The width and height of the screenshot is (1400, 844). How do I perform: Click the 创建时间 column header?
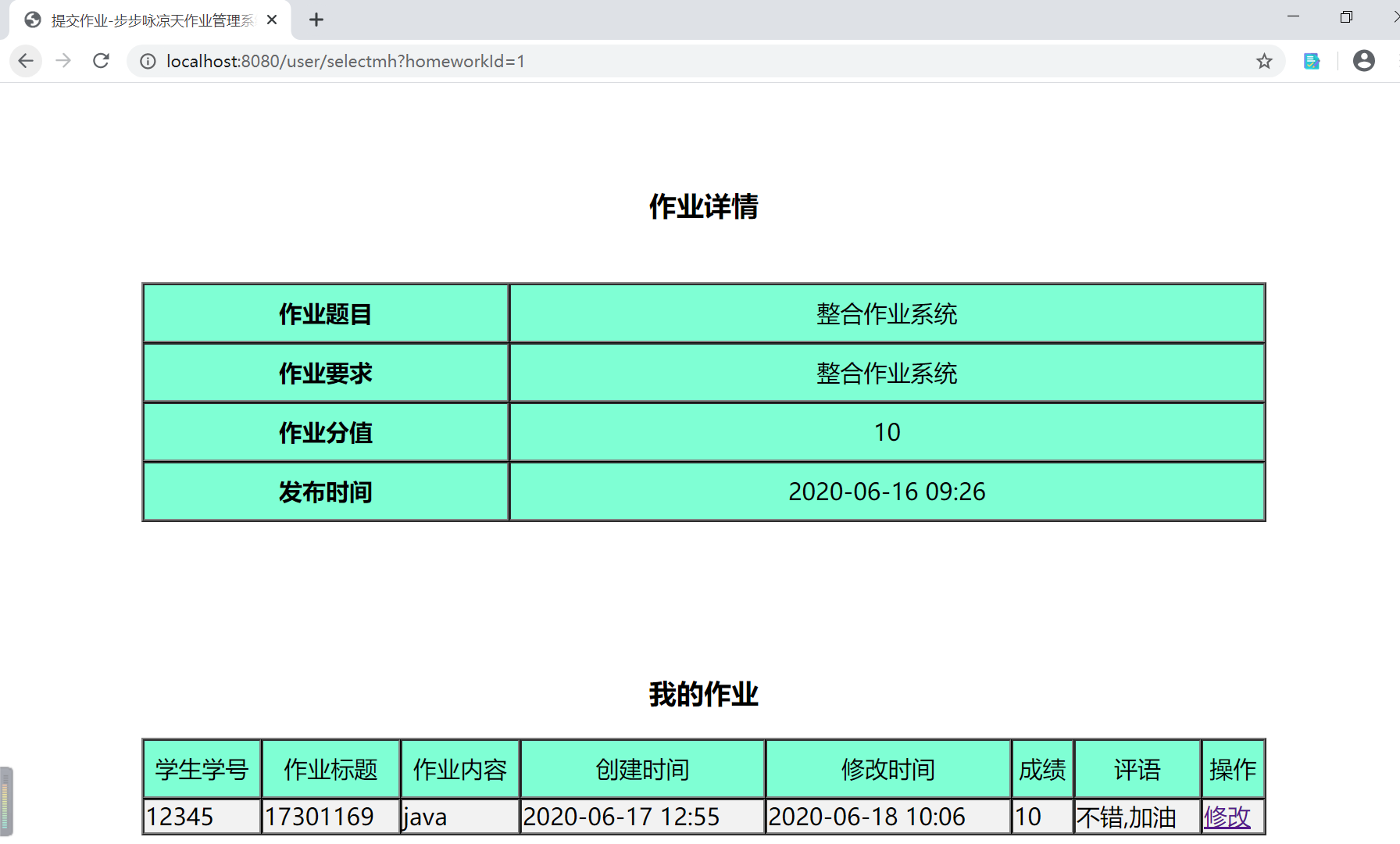point(642,770)
